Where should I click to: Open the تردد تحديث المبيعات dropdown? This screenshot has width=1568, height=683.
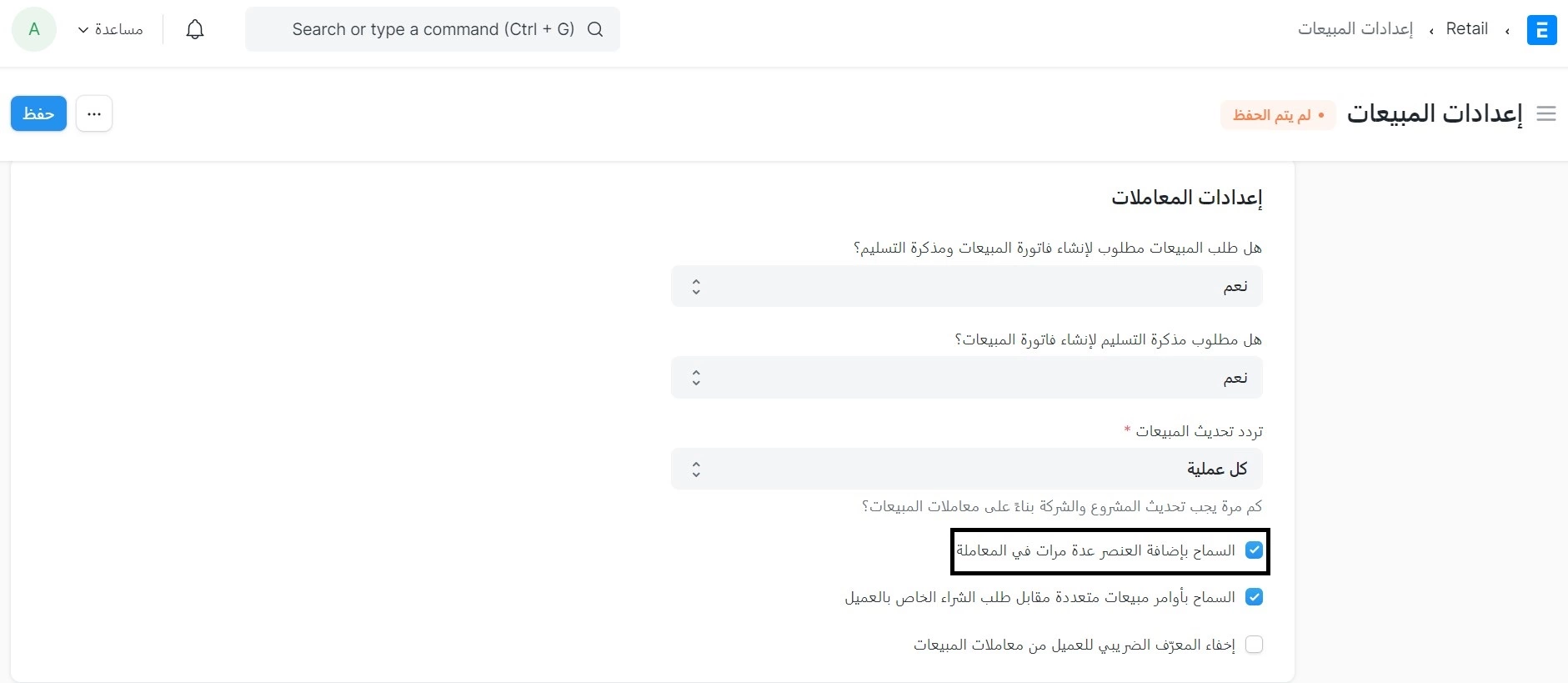(x=967, y=469)
